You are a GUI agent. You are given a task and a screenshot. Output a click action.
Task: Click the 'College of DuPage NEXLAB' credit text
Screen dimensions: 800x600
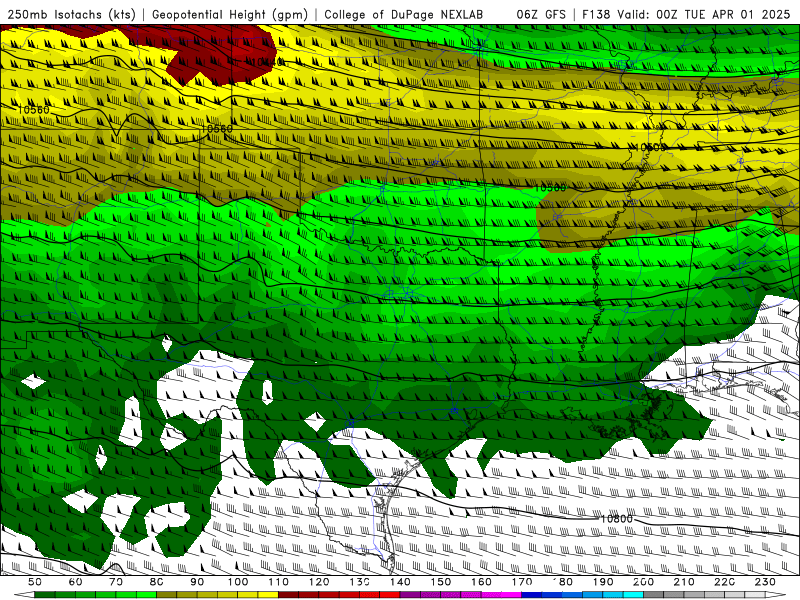pyautogui.click(x=403, y=15)
